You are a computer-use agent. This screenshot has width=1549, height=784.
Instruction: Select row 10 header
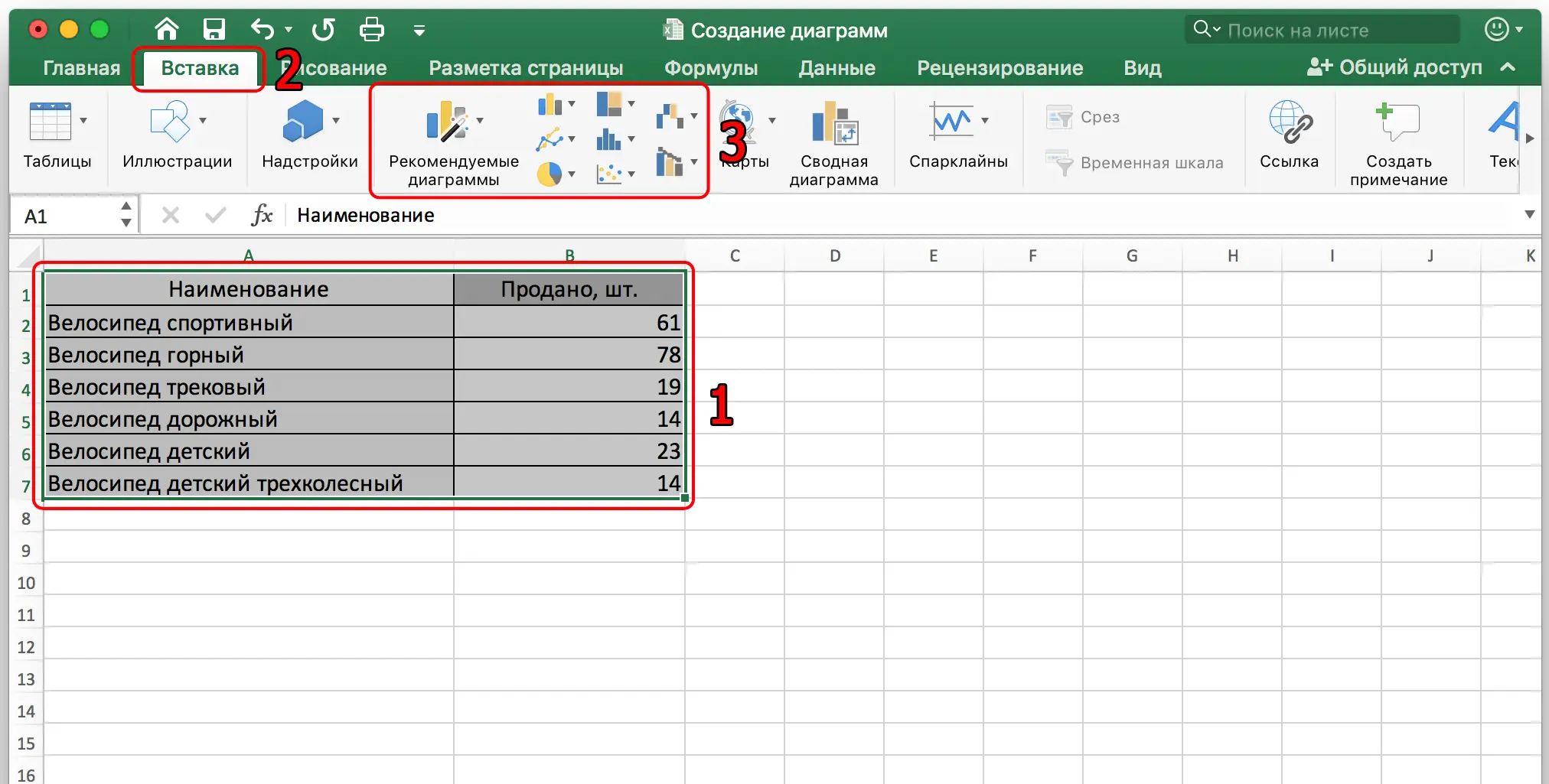(x=26, y=583)
